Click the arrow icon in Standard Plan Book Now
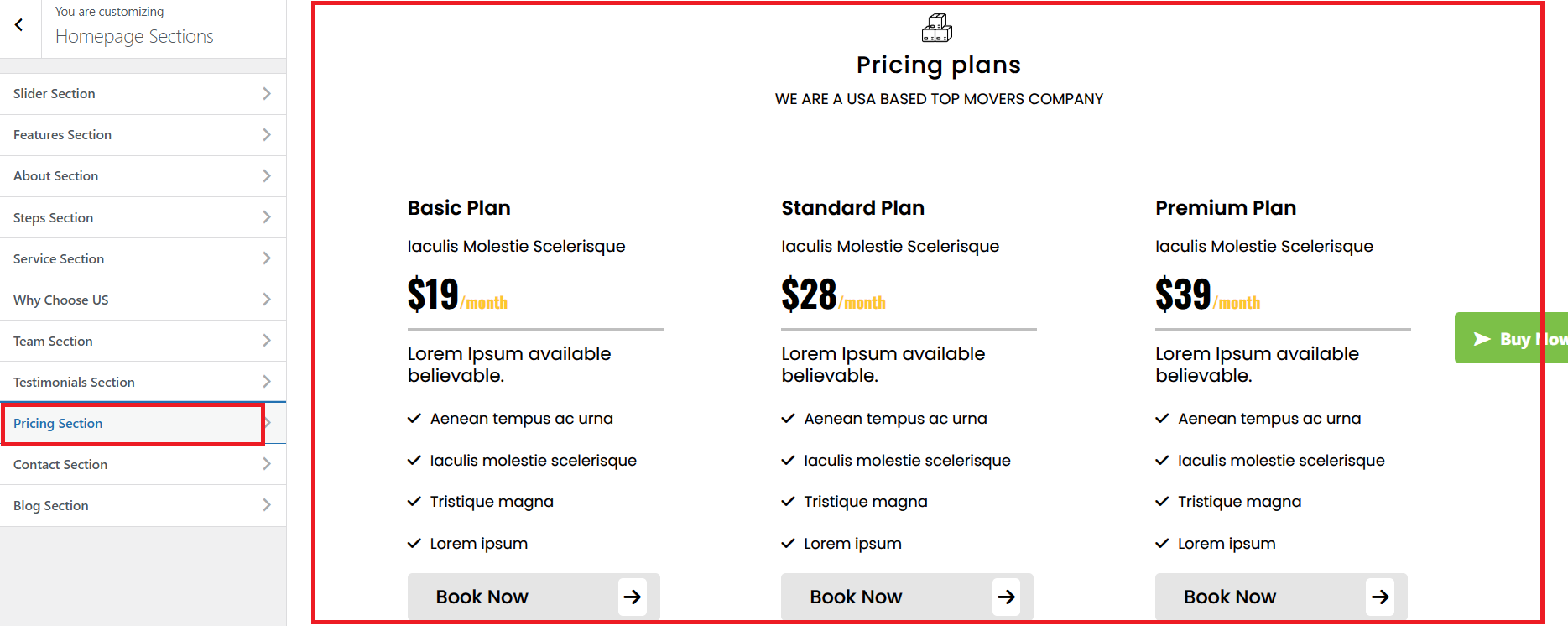 coord(1006,597)
